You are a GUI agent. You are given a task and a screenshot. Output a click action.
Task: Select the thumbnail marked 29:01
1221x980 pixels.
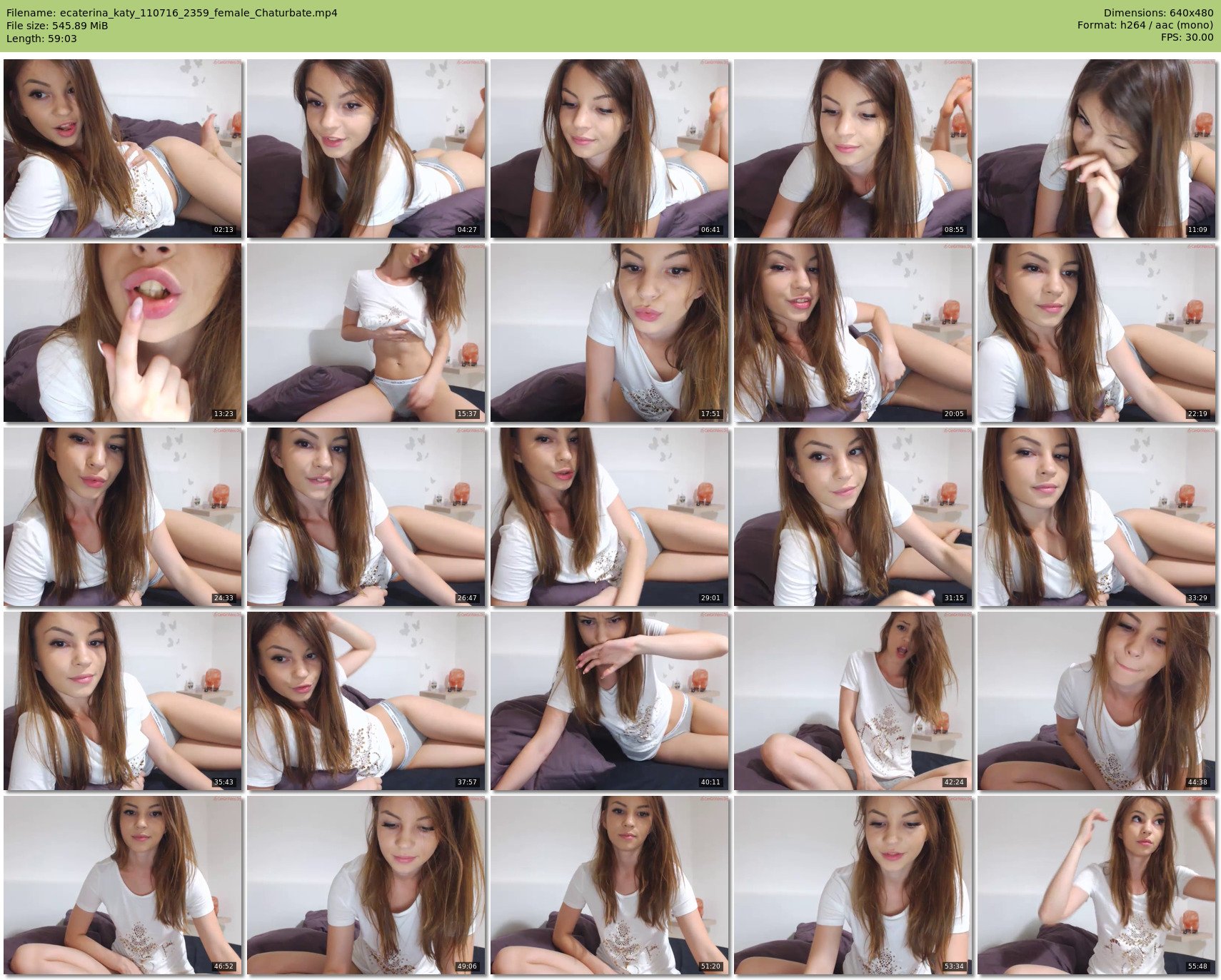click(610, 517)
